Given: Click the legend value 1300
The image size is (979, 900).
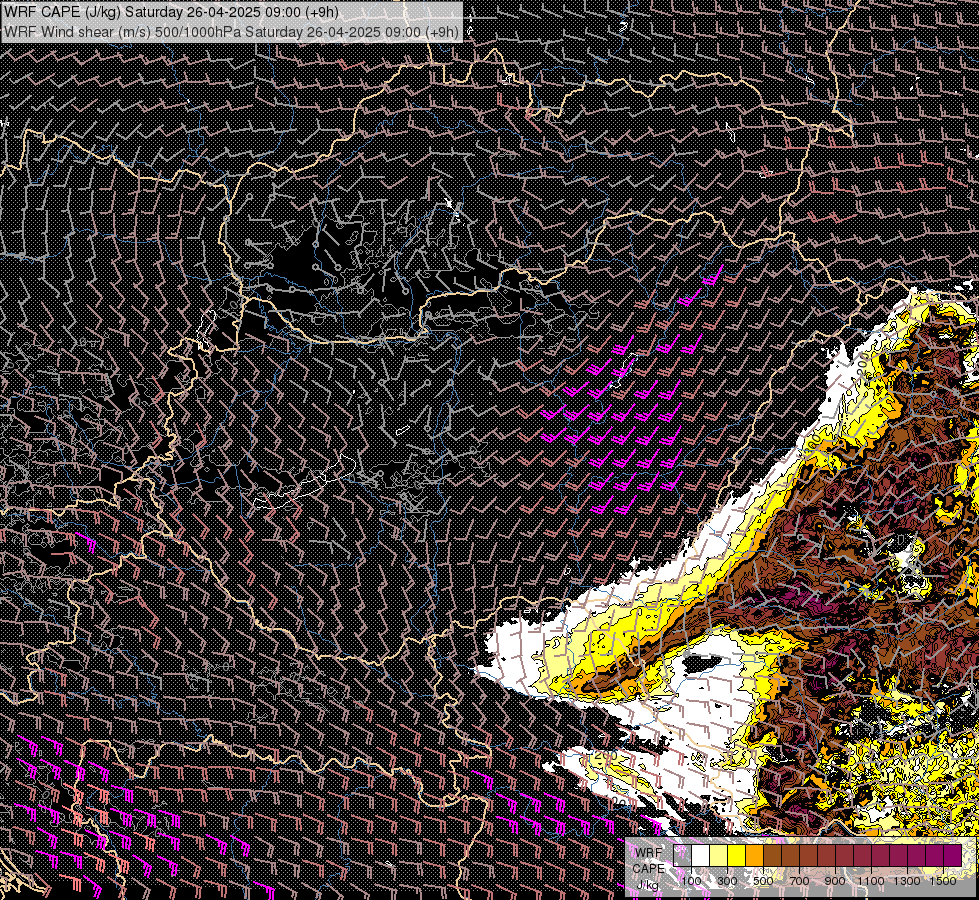Looking at the screenshot, I should (907, 881).
